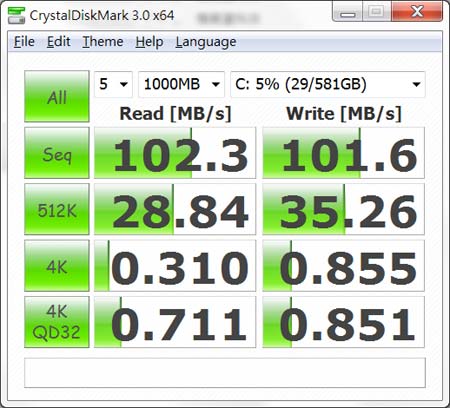Click the empty comment field at bottom

click(225, 373)
